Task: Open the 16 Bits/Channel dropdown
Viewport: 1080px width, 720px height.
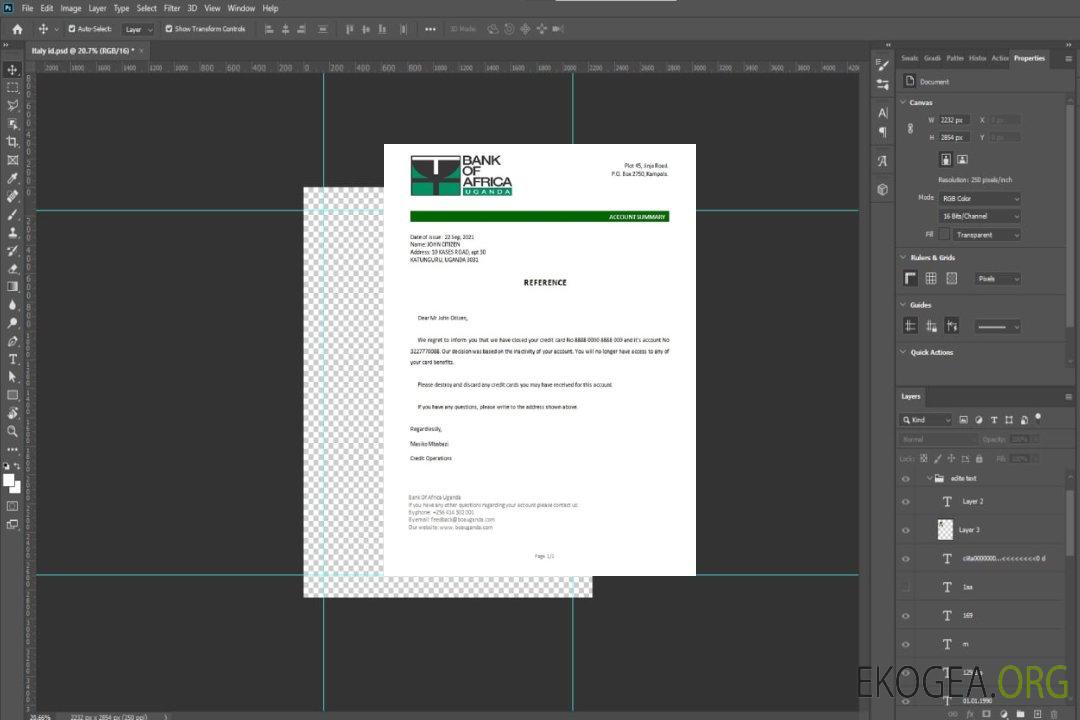Action: (x=980, y=216)
